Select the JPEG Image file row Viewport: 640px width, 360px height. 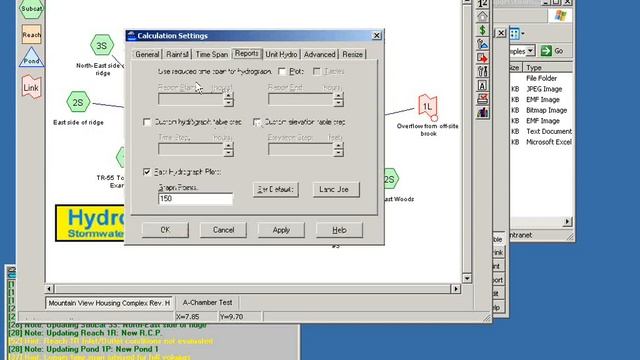(x=542, y=89)
